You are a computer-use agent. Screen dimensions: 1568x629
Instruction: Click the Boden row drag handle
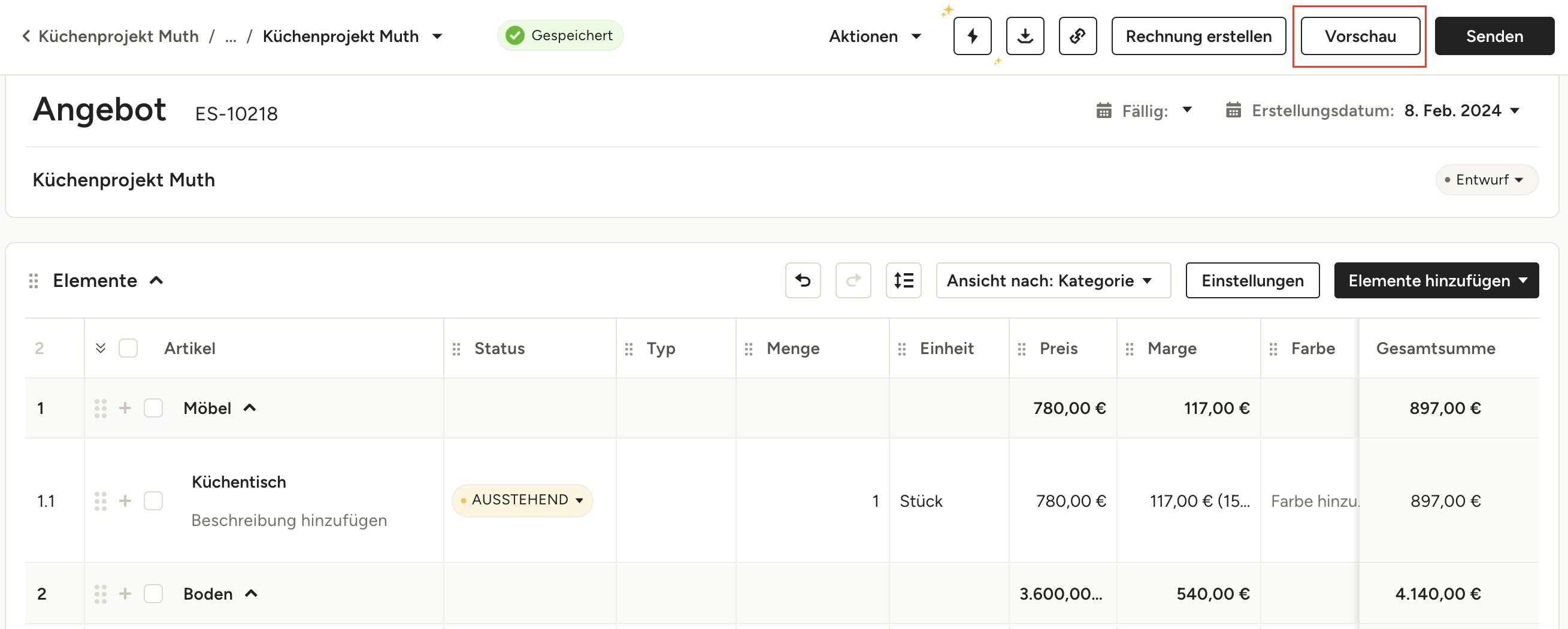(x=101, y=594)
